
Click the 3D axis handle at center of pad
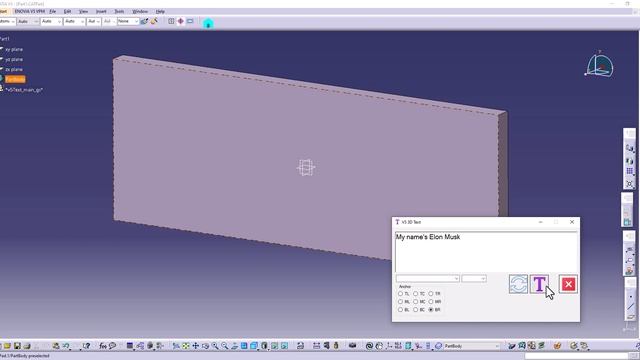pos(306,168)
